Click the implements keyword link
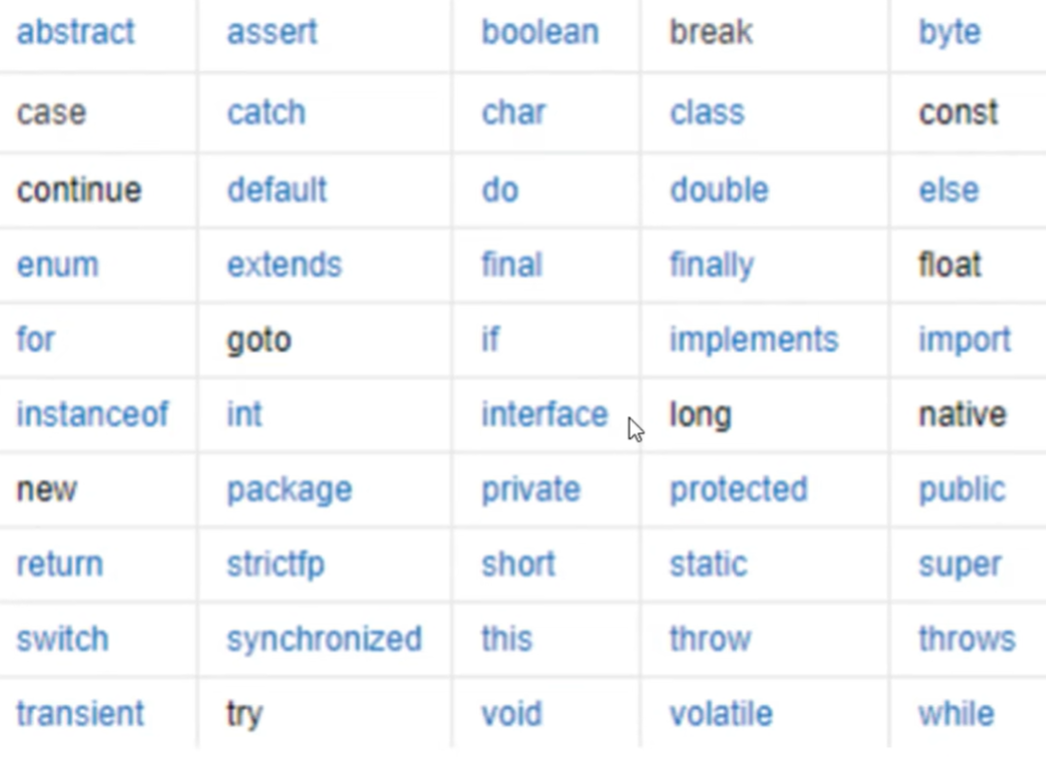 pos(754,341)
